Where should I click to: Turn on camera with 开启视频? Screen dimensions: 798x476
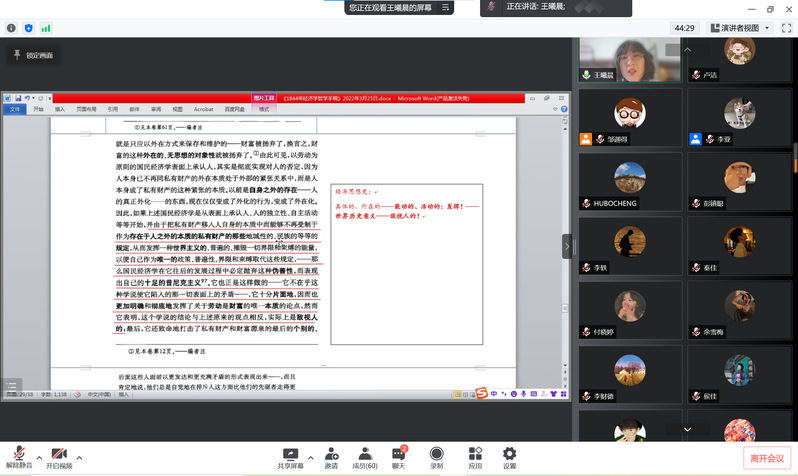tap(59, 456)
